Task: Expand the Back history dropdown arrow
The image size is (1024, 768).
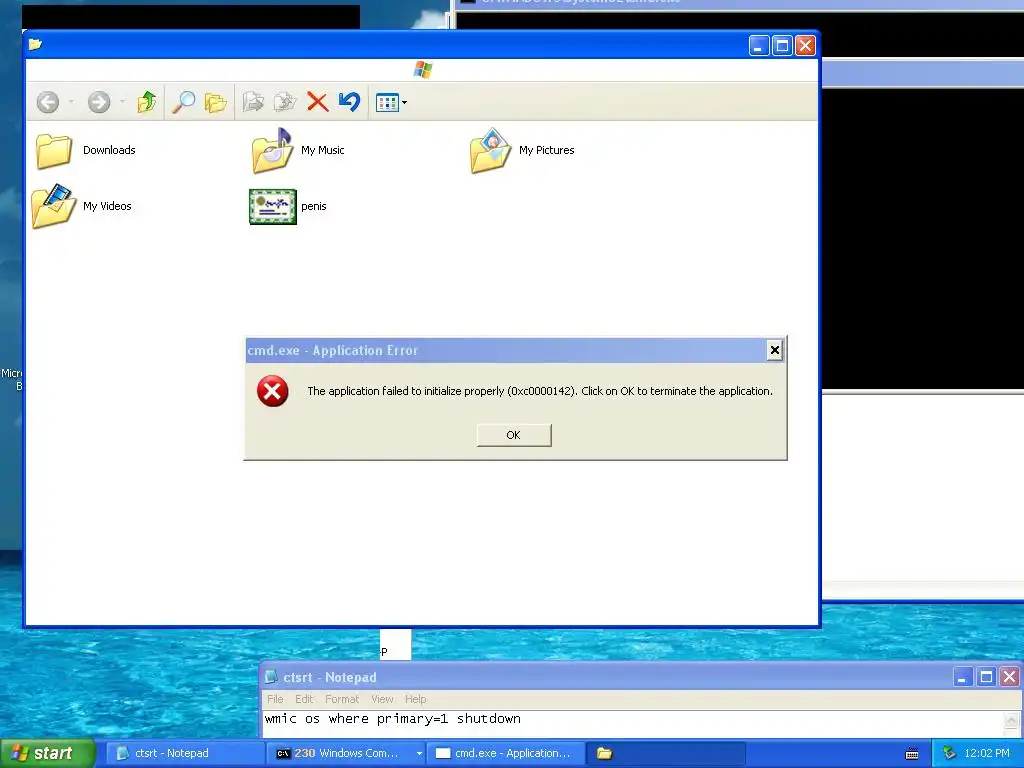Action: tap(71, 103)
